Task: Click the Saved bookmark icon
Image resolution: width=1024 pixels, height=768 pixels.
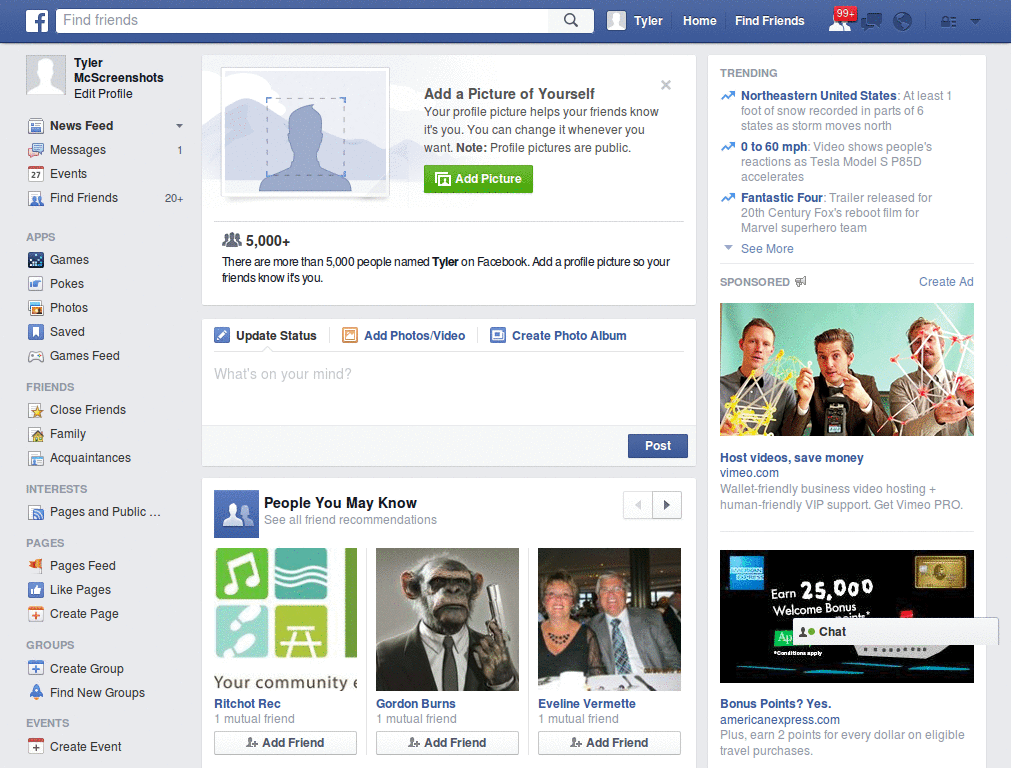Action: point(36,332)
